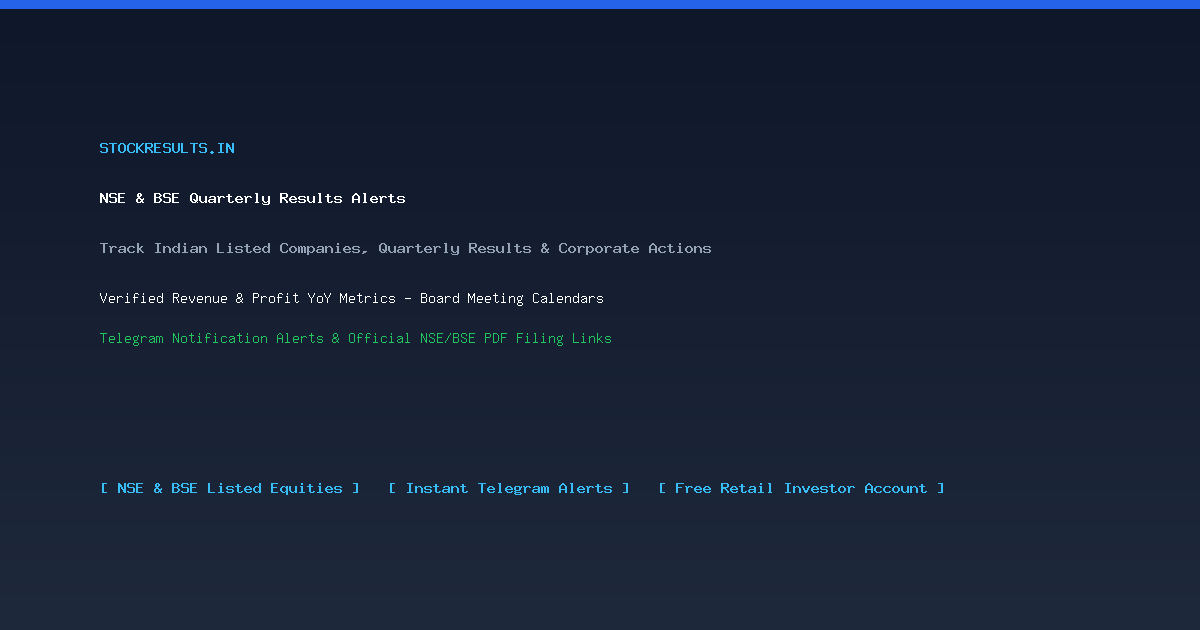Click the STOCKRESULTS.IN site name
Viewport: 1200px width, 630px height.
167,148
